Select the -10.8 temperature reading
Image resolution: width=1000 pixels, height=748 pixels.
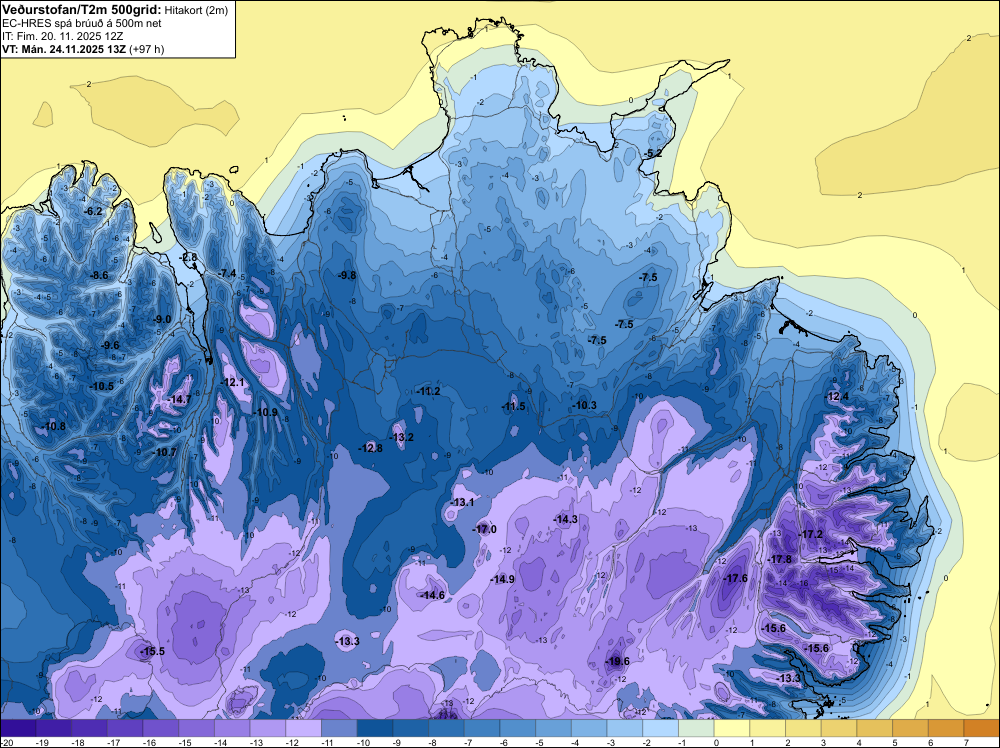pyautogui.click(x=53, y=427)
